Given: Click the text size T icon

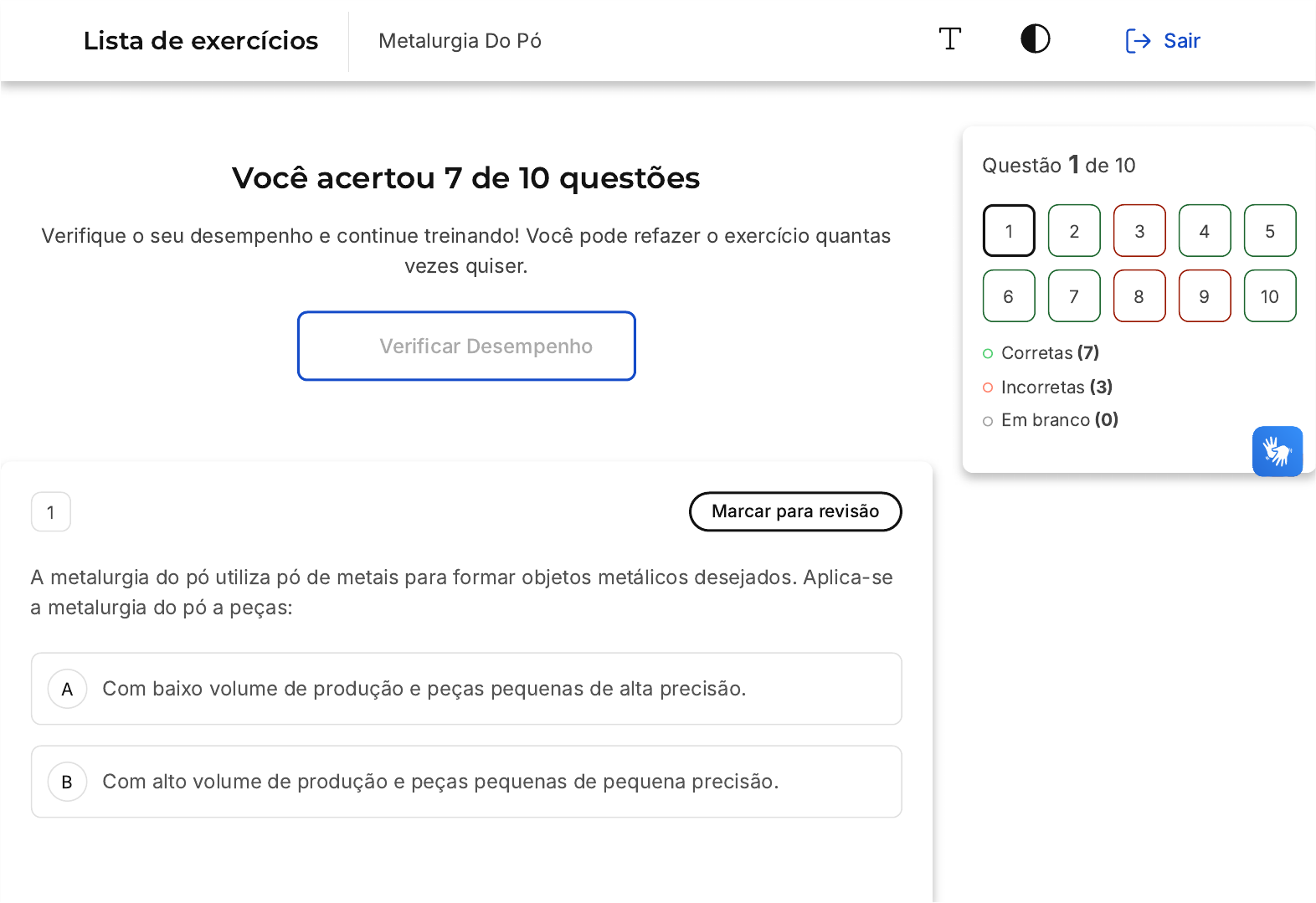Looking at the screenshot, I should [x=949, y=39].
